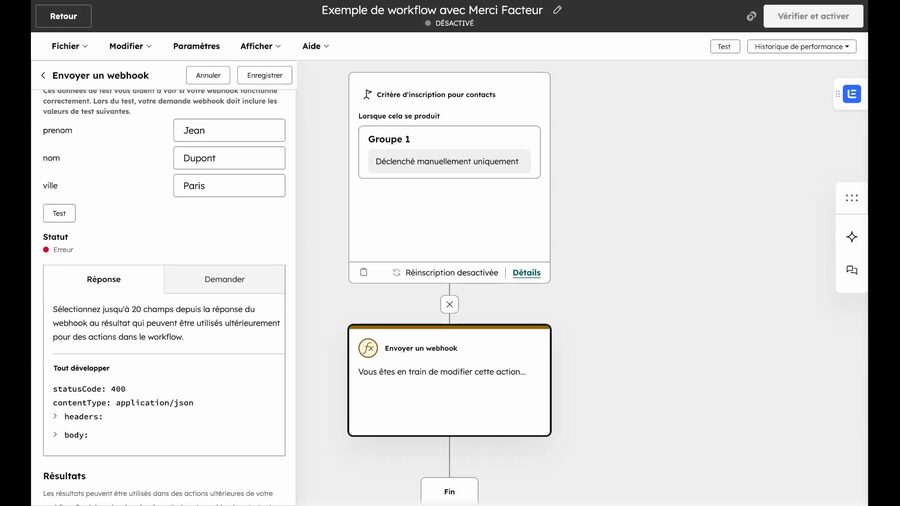Open the grid dots icon on right sidebar
Viewport: 900px width, 506px height.
tap(852, 198)
